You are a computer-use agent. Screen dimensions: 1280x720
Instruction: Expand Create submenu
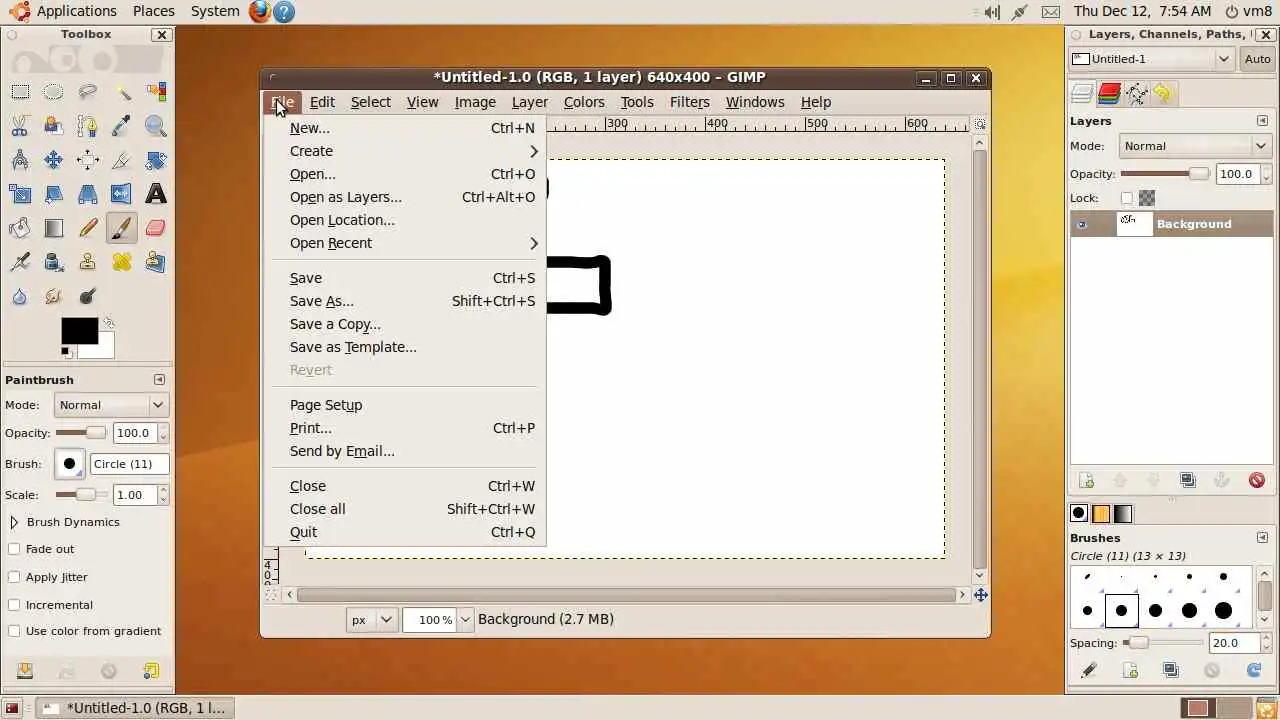(405, 151)
